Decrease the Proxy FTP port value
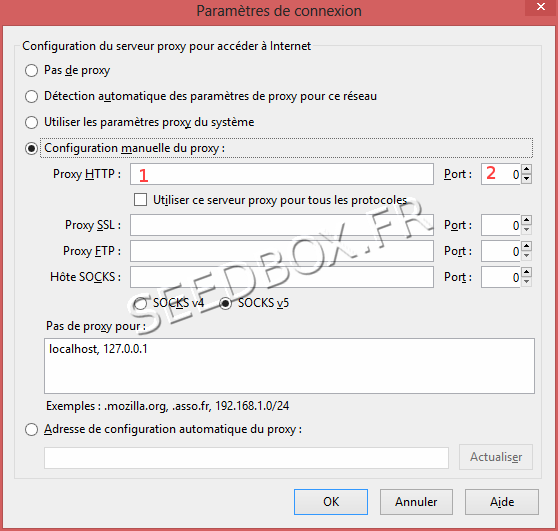The image size is (558, 531). [x=527, y=256]
